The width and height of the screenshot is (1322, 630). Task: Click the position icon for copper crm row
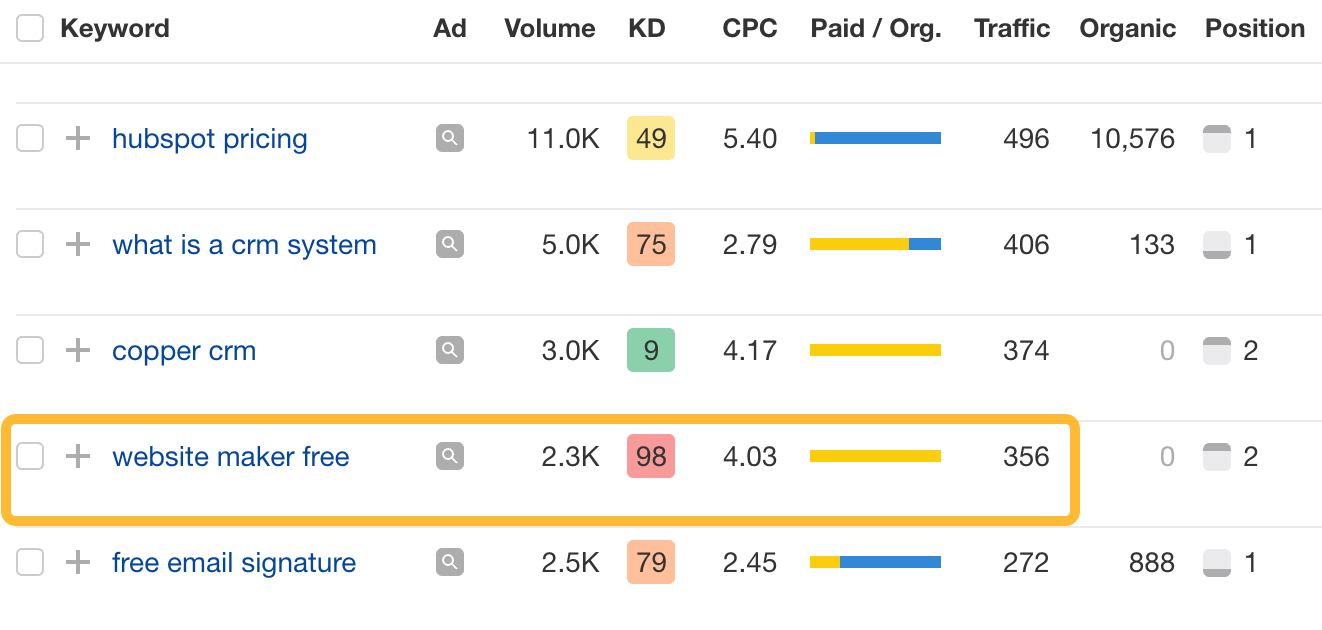point(1216,350)
